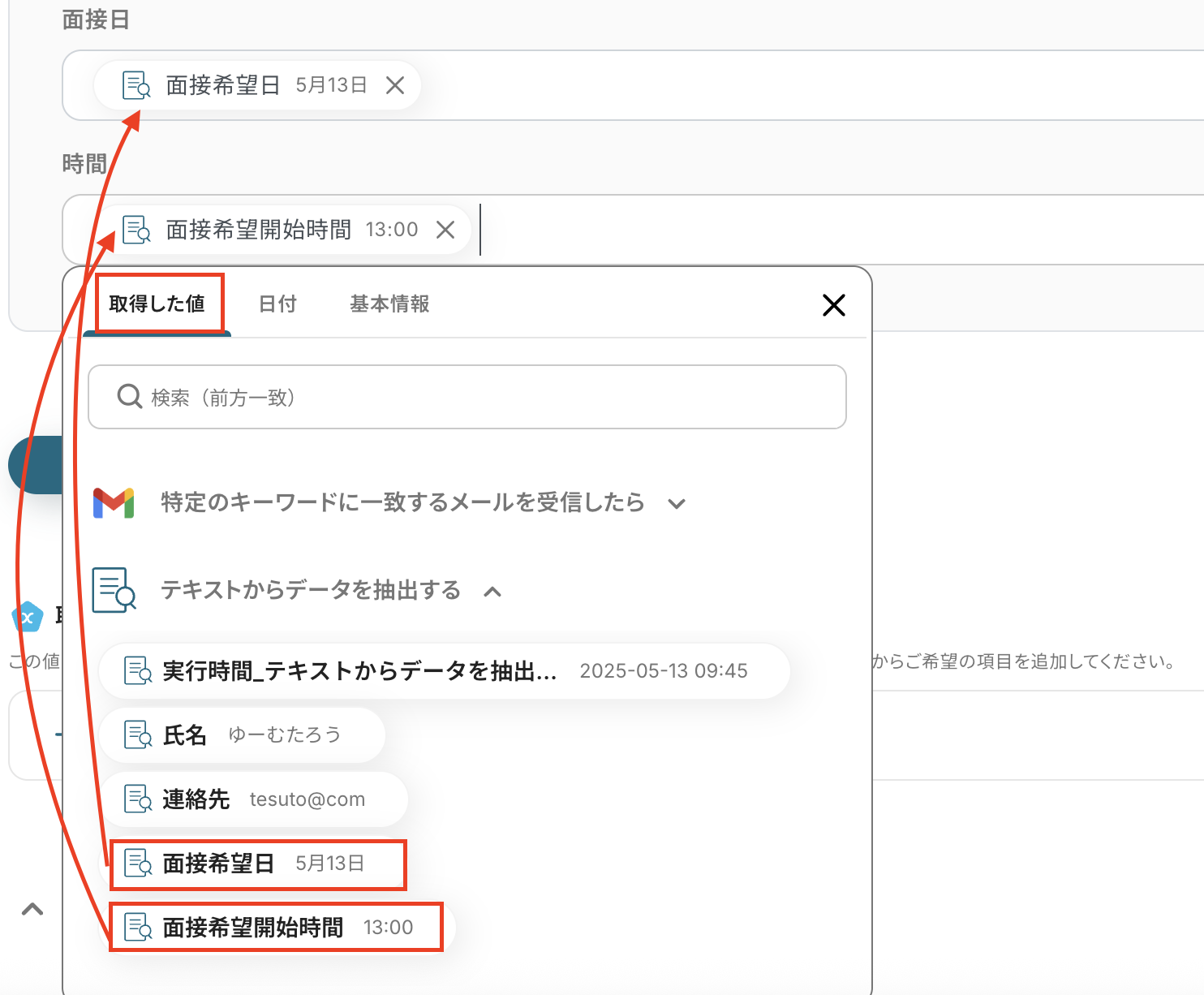The height and width of the screenshot is (995, 1204).
Task: Expand 特定のキーワードに一致するメールを受信したら section
Action: point(677,504)
